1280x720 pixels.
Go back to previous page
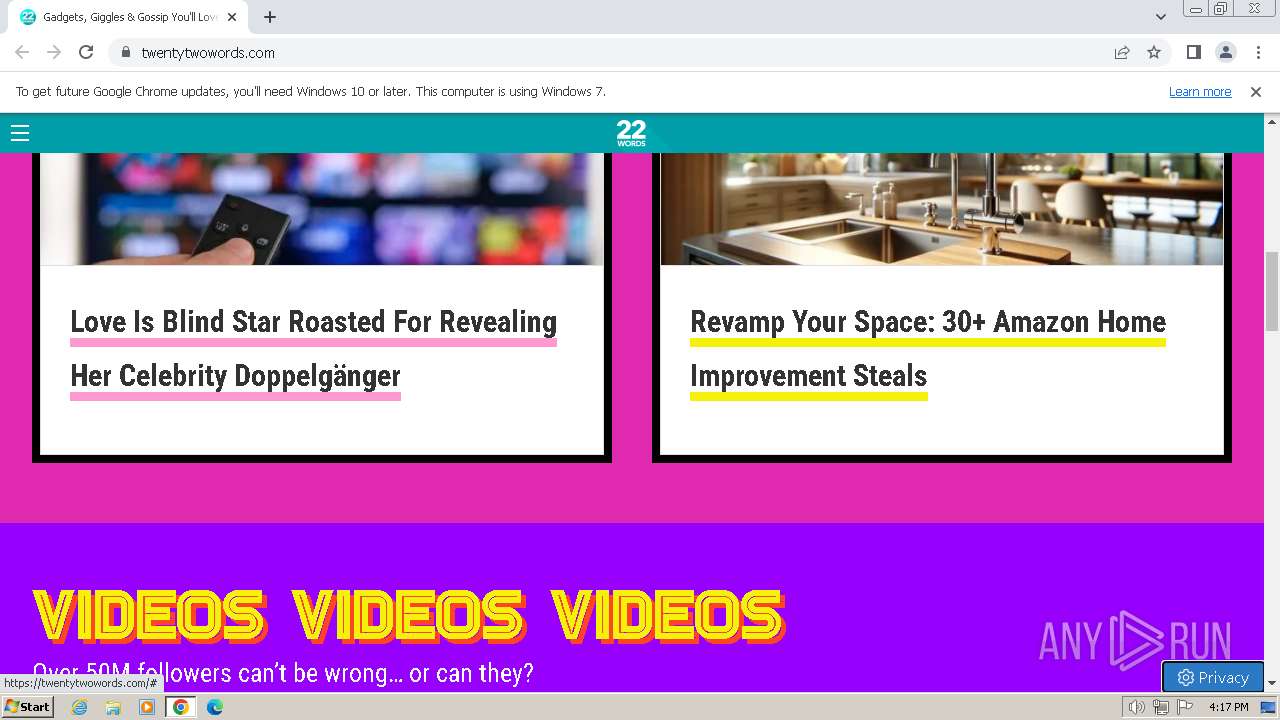click(x=22, y=52)
